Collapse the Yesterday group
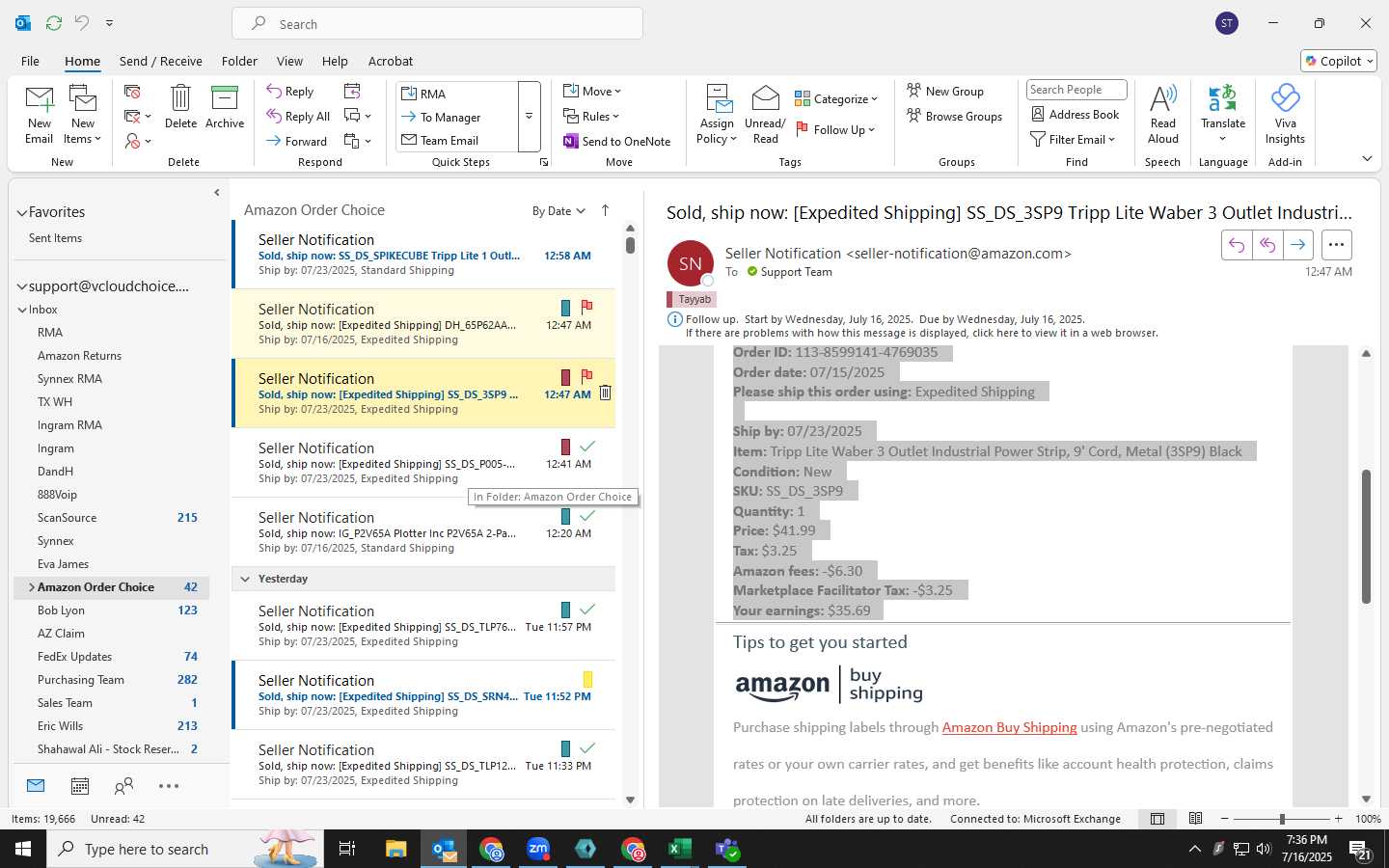Image resolution: width=1389 pixels, height=868 pixels. [245, 579]
